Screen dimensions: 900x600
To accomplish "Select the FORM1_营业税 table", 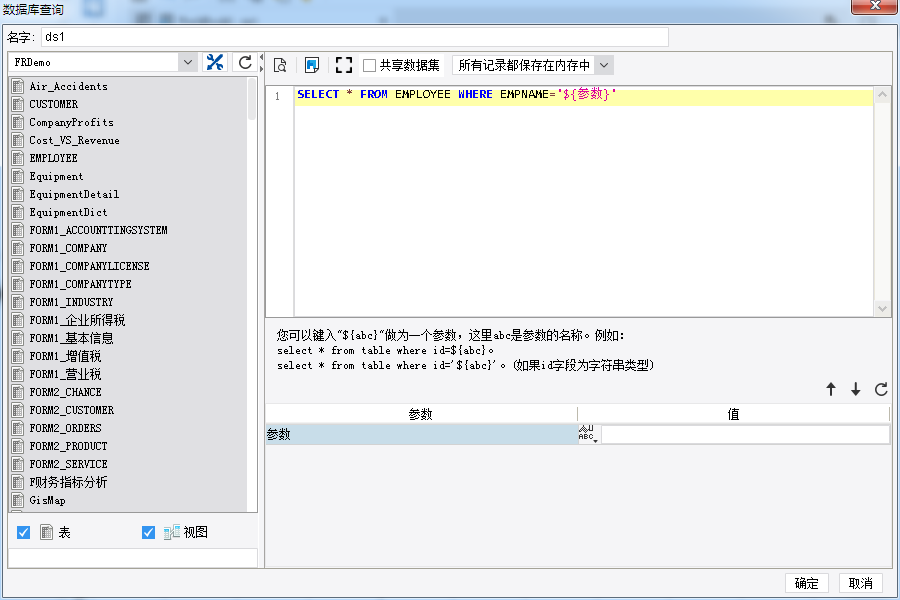I will 65,374.
